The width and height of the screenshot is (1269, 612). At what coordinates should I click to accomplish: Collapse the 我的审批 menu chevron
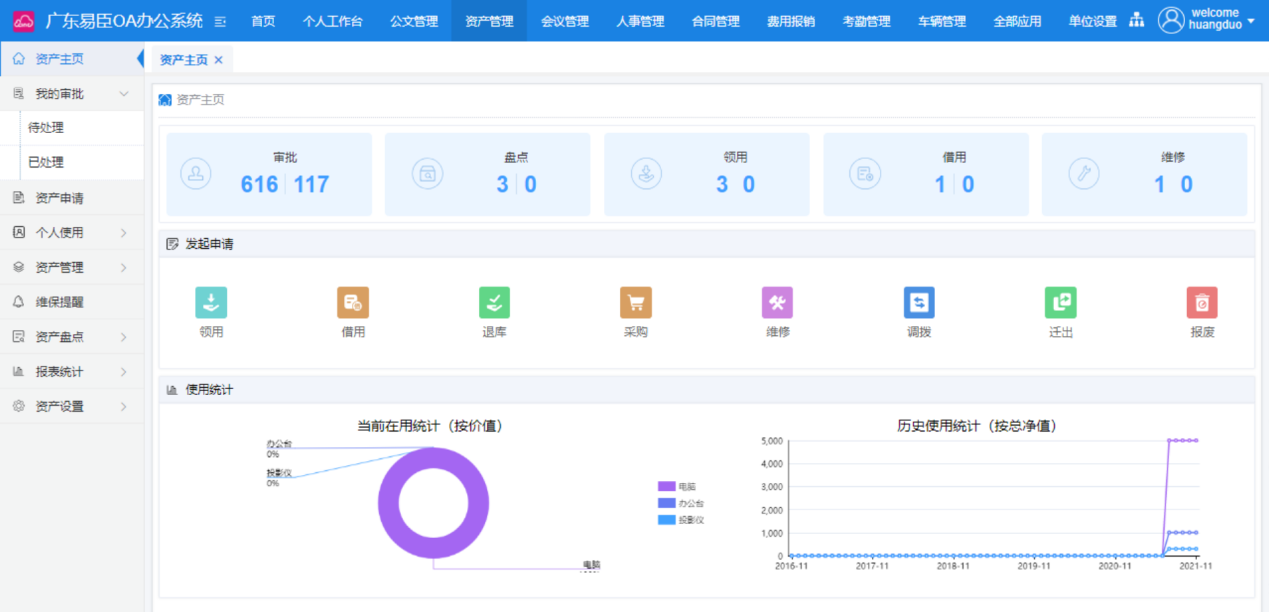coord(124,94)
